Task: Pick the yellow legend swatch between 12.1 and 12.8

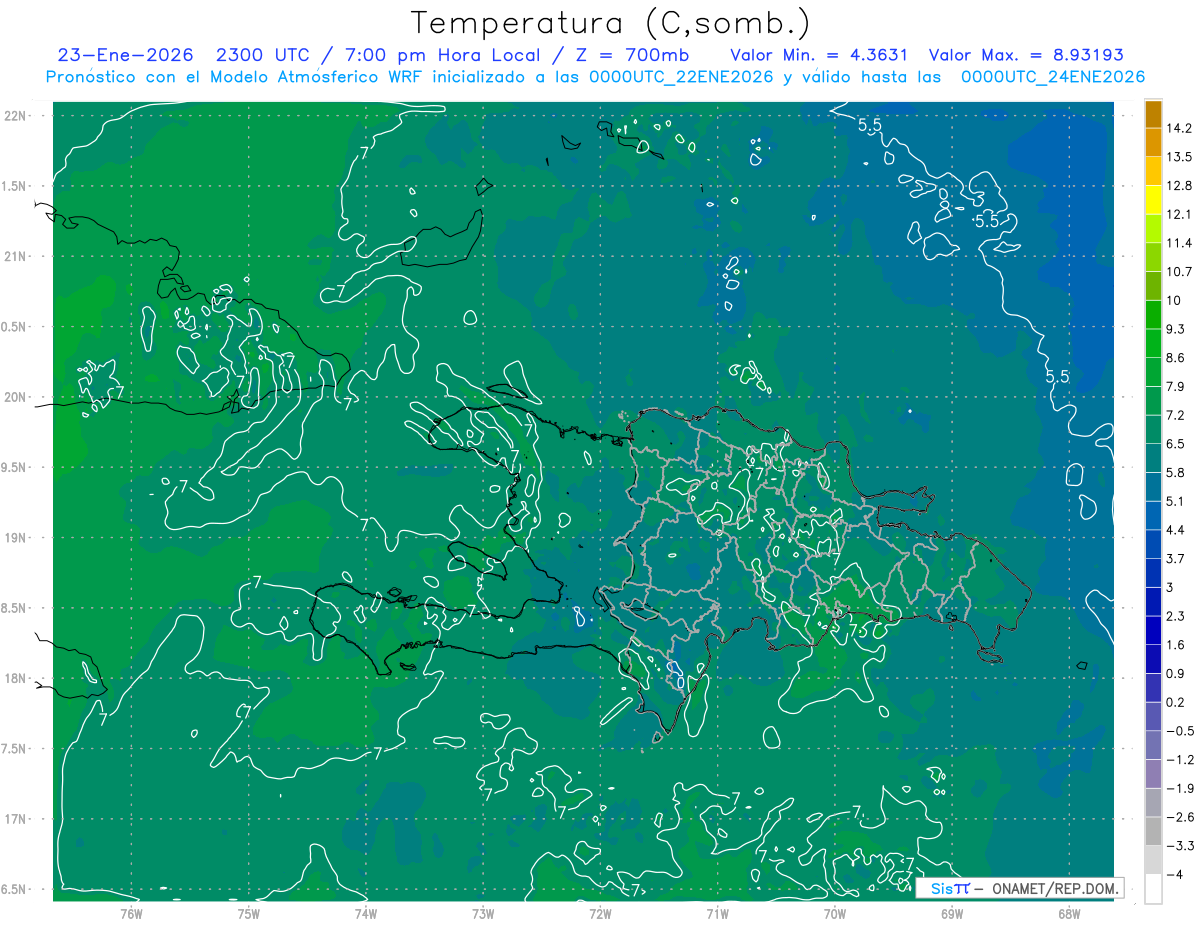Action: tap(1153, 200)
